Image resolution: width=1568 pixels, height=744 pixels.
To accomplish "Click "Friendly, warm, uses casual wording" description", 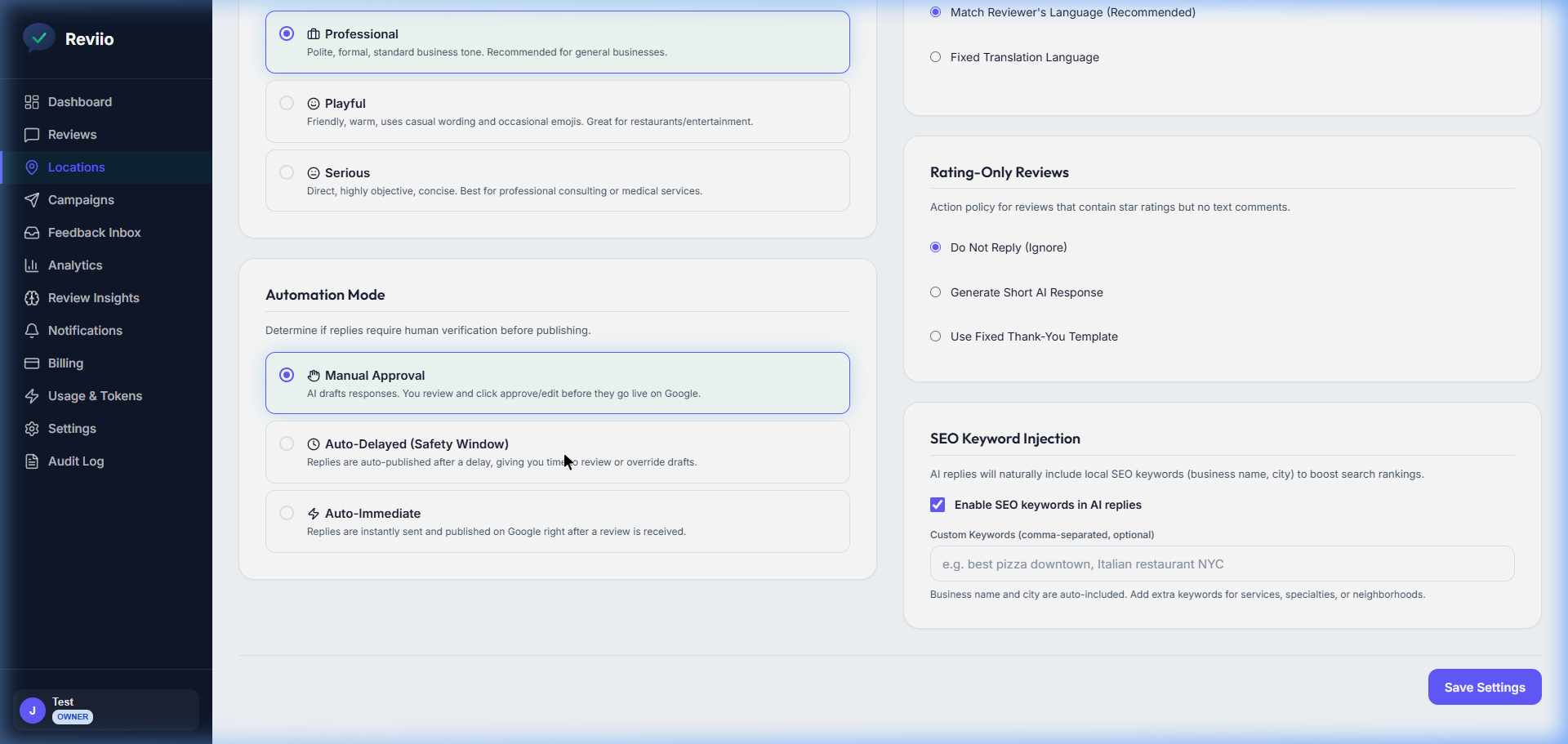I will (x=530, y=122).
